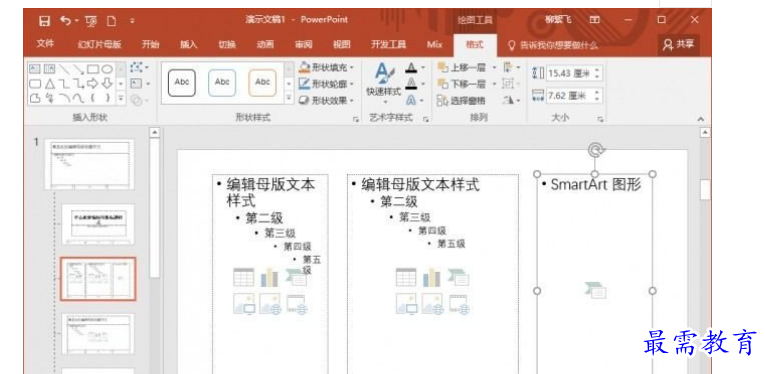Click the Selection Pane icon

pyautogui.click(x=462, y=100)
